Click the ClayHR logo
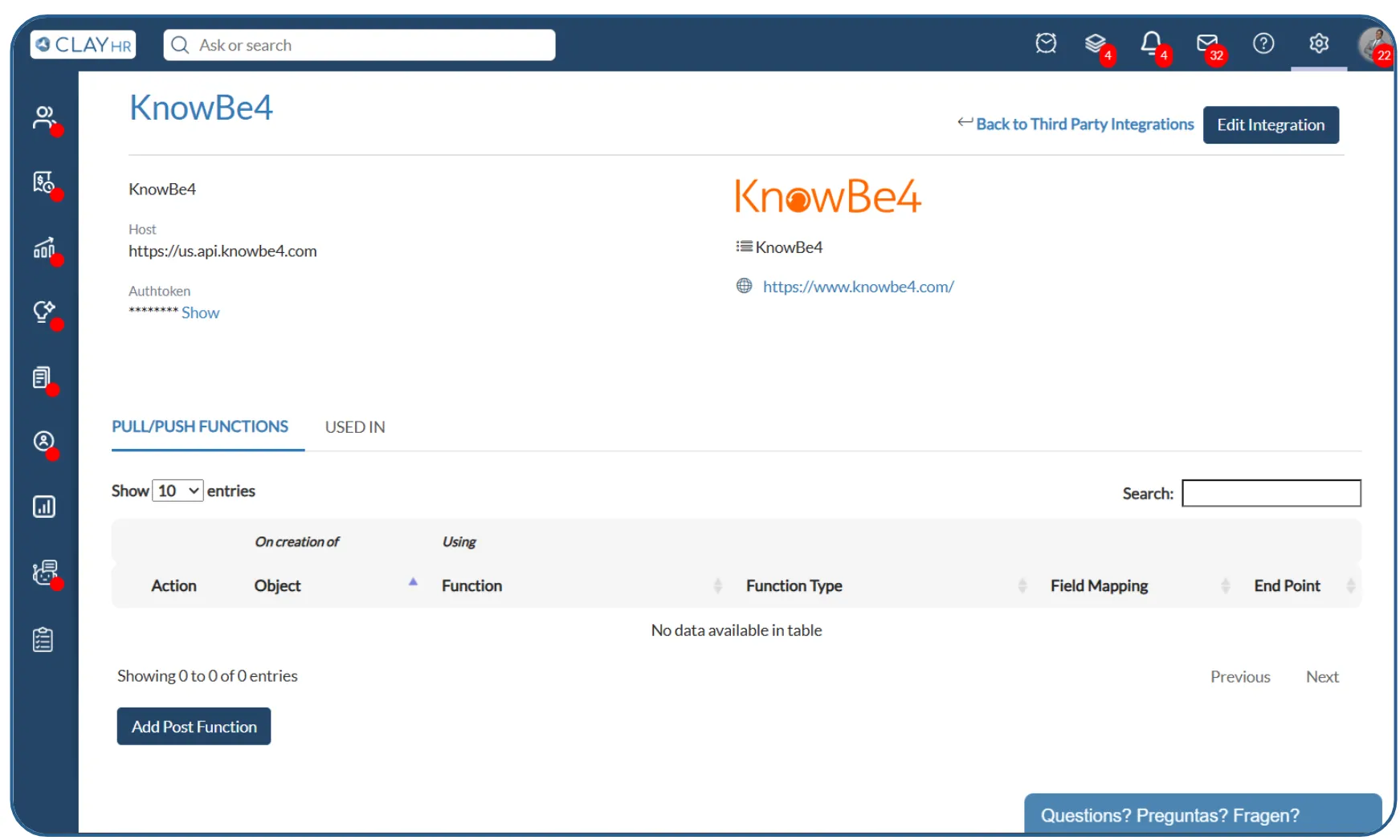 click(x=83, y=45)
